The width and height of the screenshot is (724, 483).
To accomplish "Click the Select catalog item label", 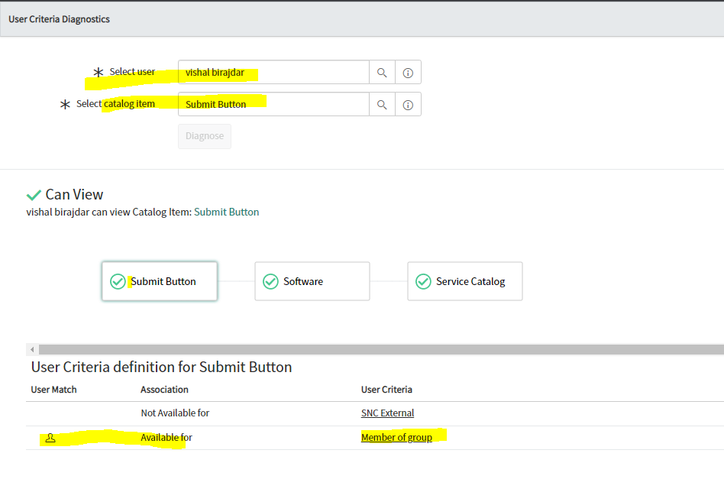I will (115, 104).
